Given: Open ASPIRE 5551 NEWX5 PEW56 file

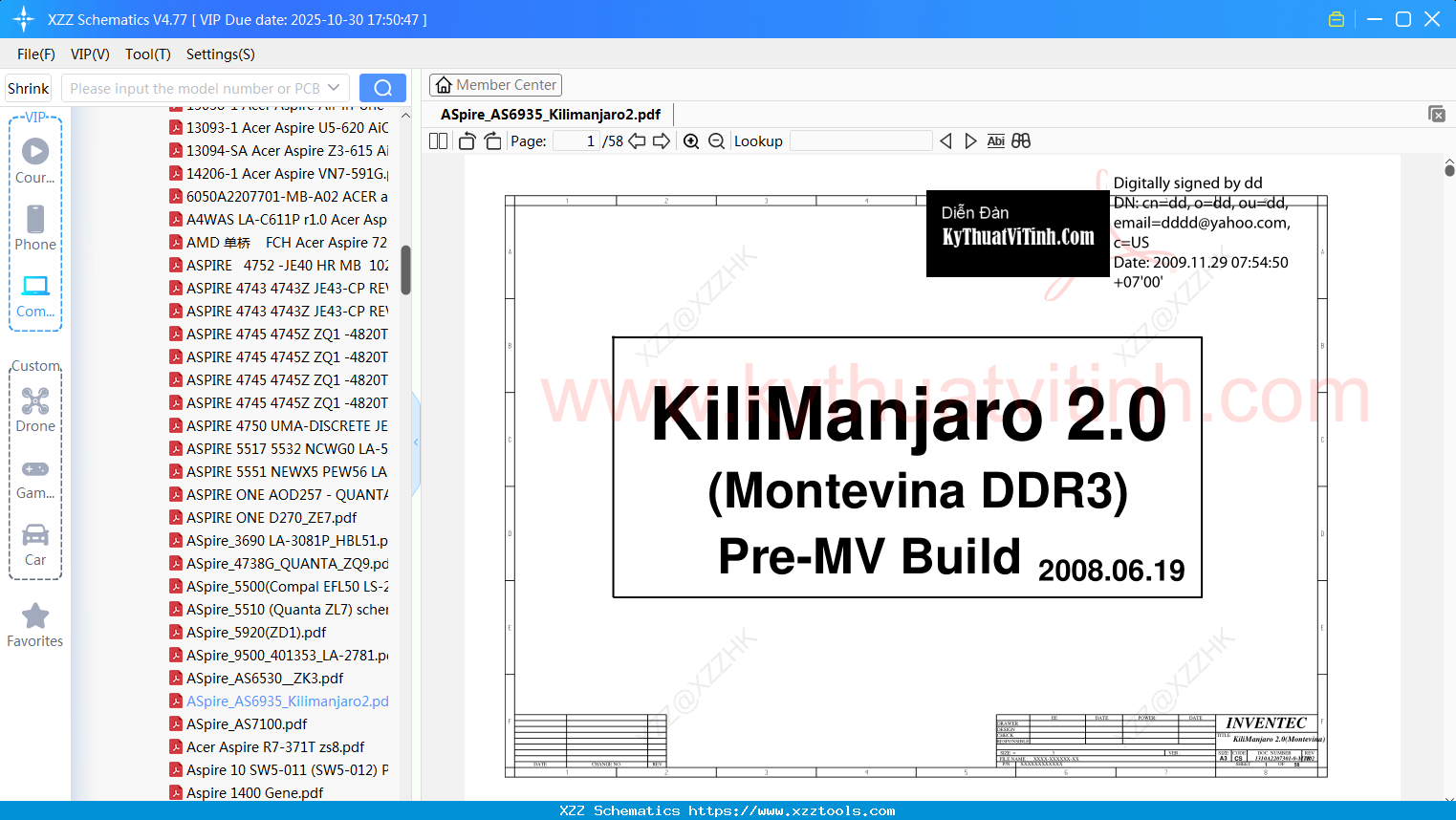Looking at the screenshot, I should 279,471.
